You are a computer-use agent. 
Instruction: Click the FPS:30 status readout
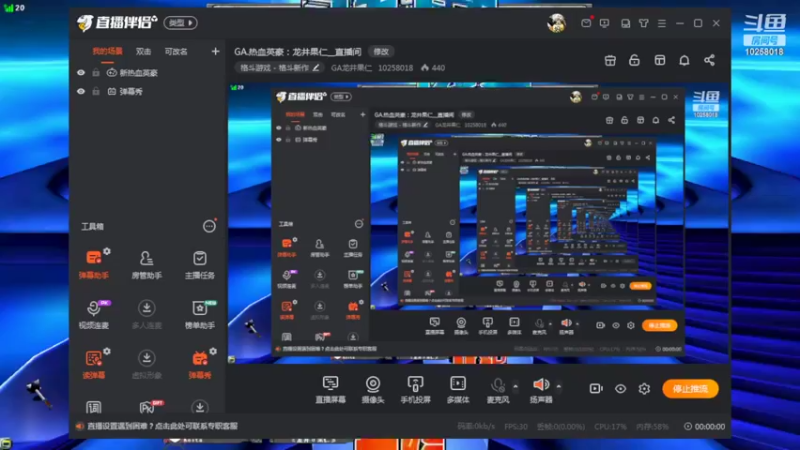tap(516, 426)
